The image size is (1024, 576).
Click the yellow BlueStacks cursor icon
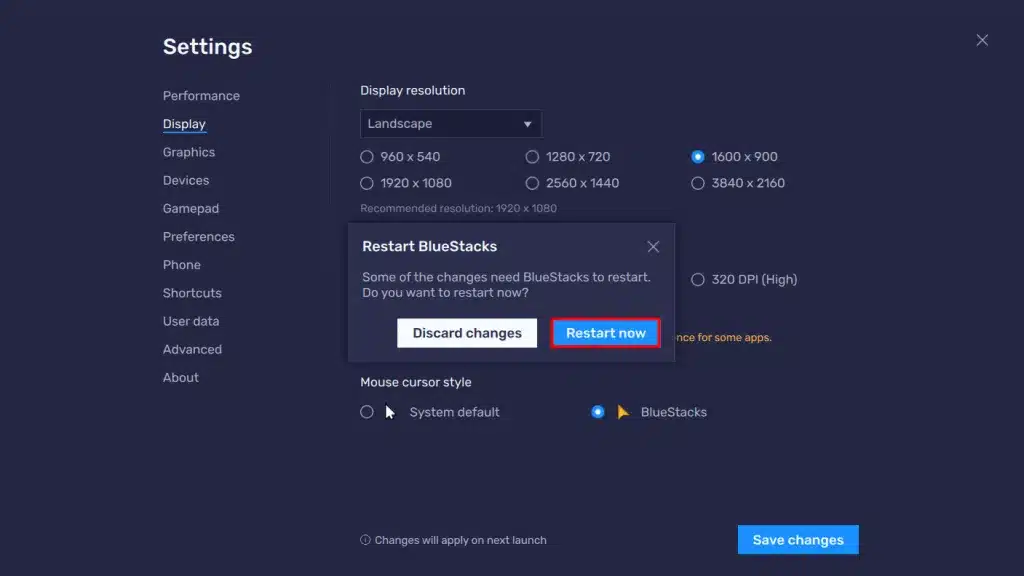(x=624, y=412)
